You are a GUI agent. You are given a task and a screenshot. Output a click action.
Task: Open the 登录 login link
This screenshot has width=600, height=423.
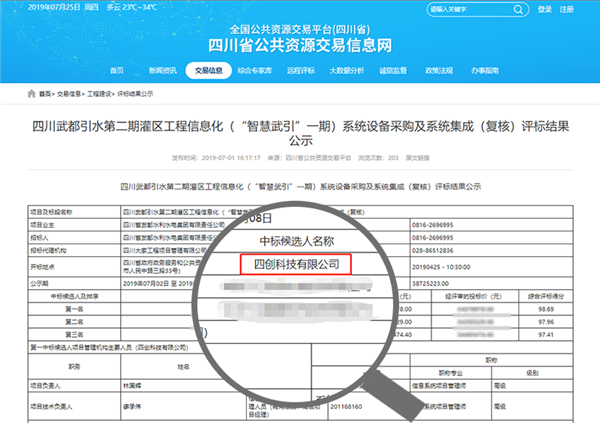(x=545, y=9)
